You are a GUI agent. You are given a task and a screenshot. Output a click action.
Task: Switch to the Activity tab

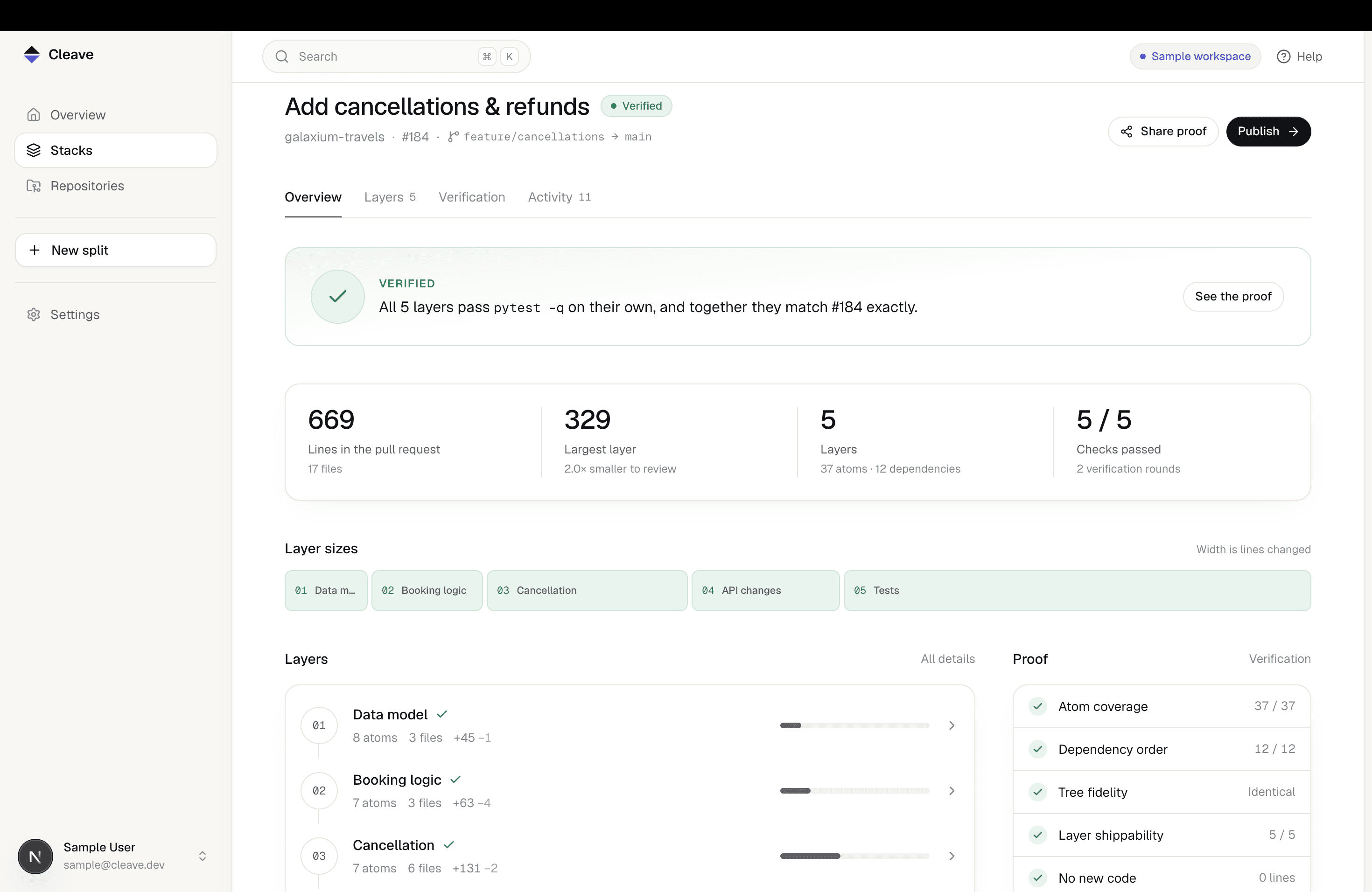559,197
